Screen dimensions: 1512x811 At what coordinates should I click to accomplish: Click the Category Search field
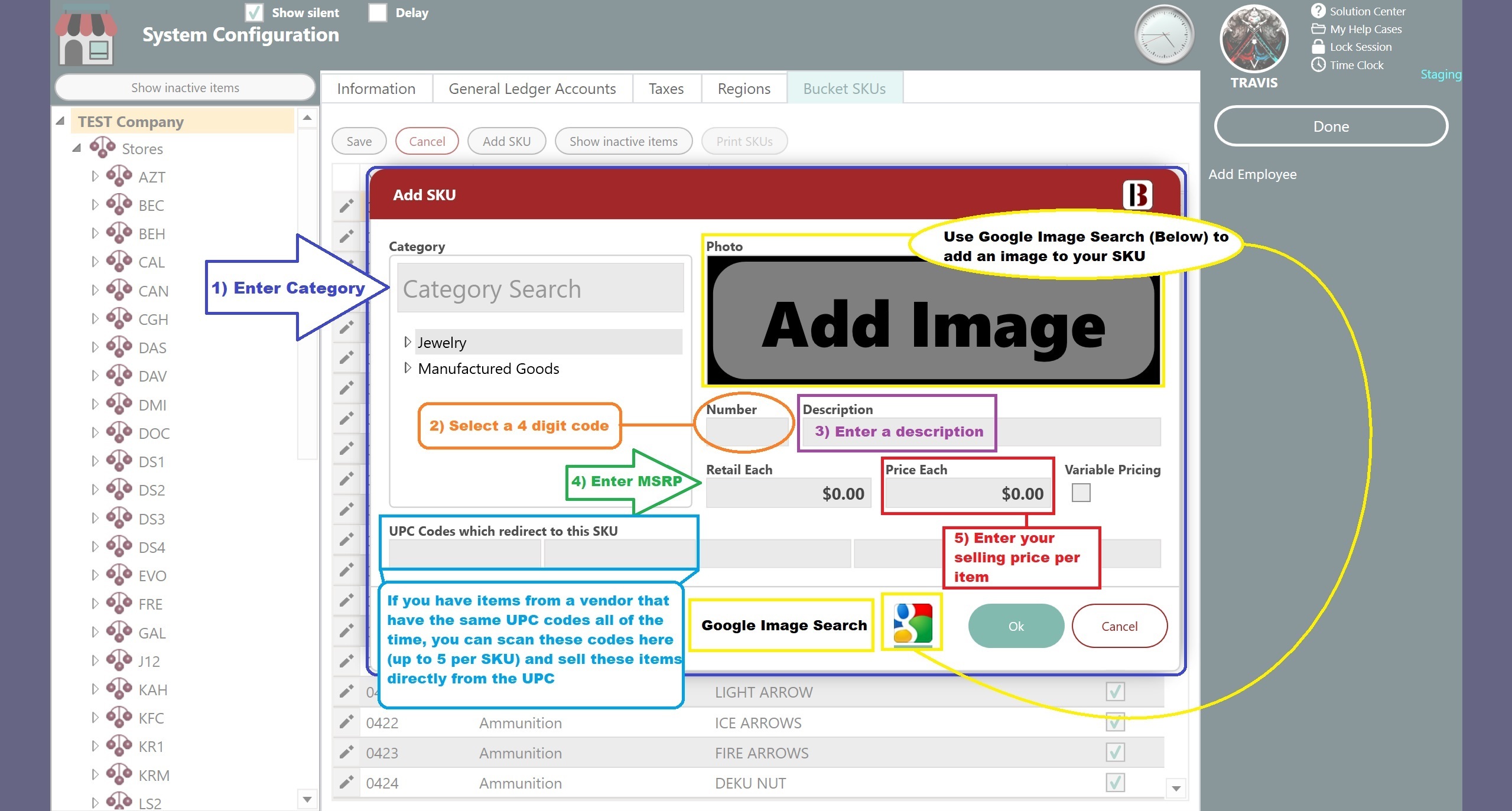click(540, 288)
